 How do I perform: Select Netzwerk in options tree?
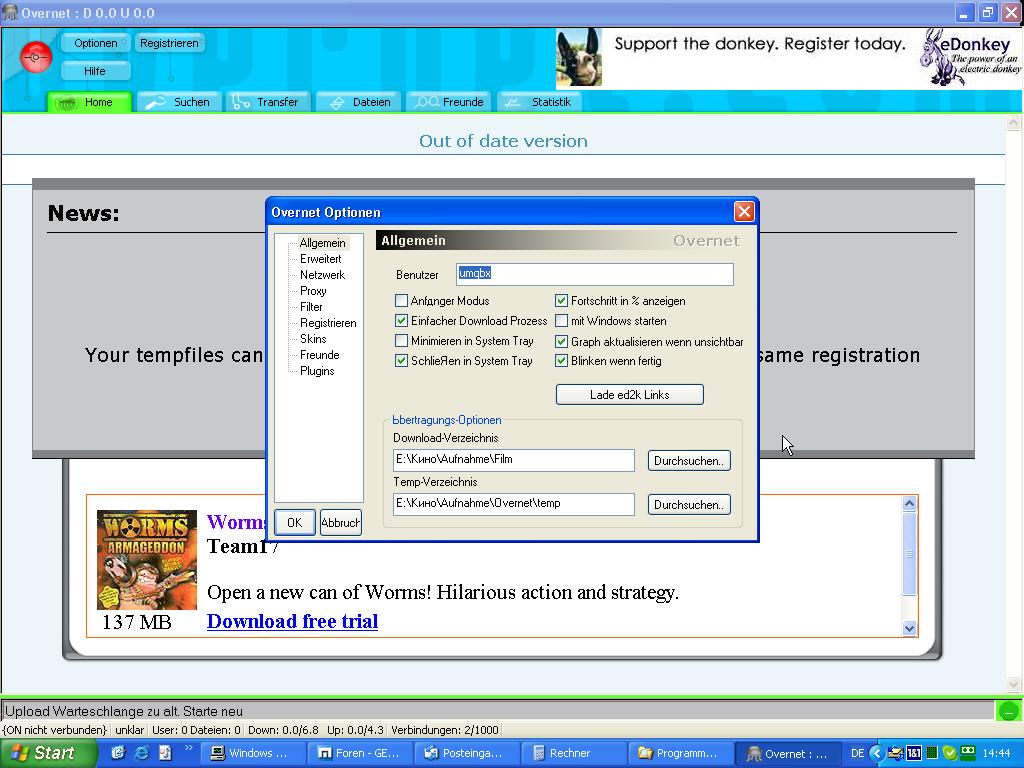(x=323, y=275)
